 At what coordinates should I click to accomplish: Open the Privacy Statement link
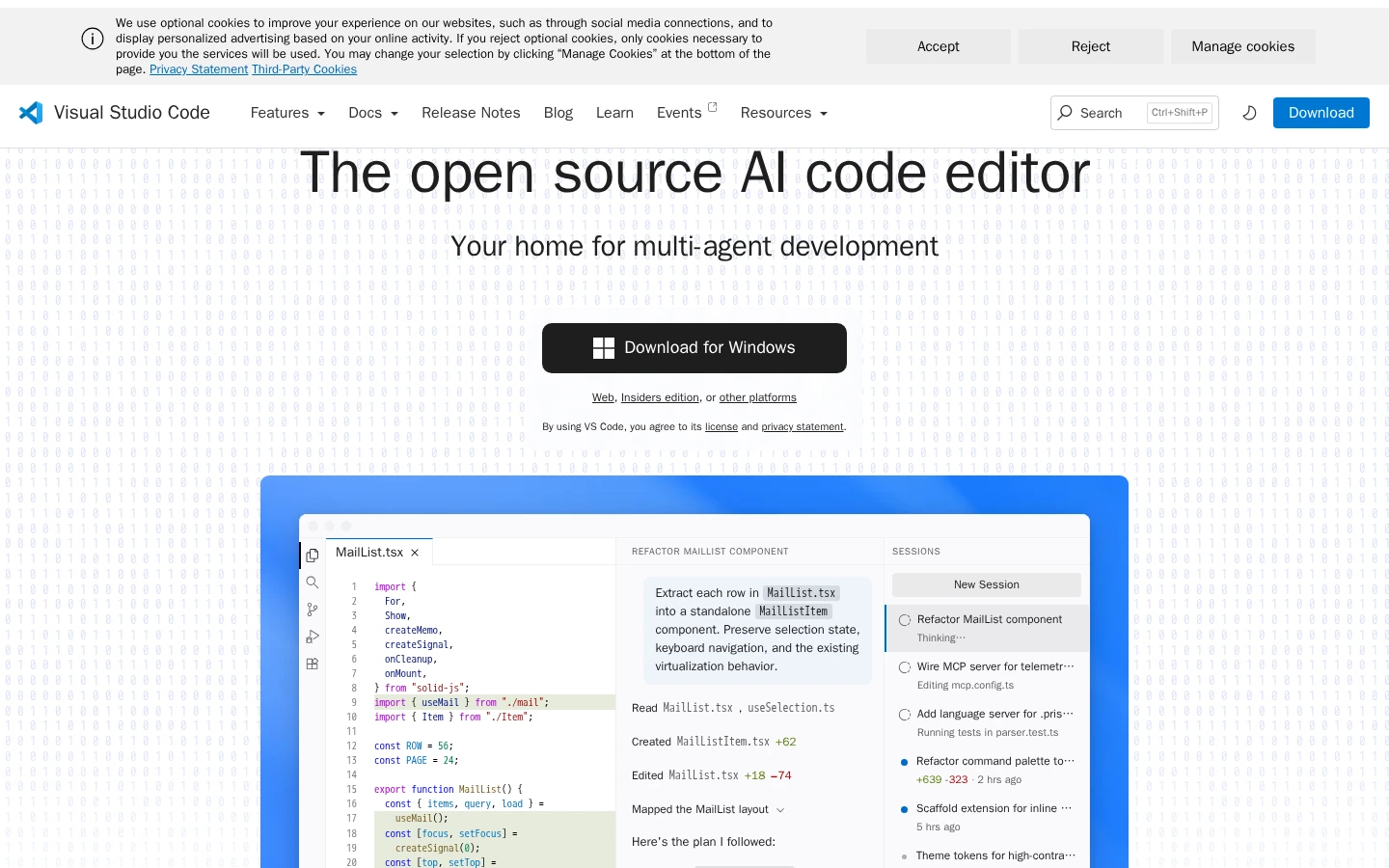(x=199, y=69)
